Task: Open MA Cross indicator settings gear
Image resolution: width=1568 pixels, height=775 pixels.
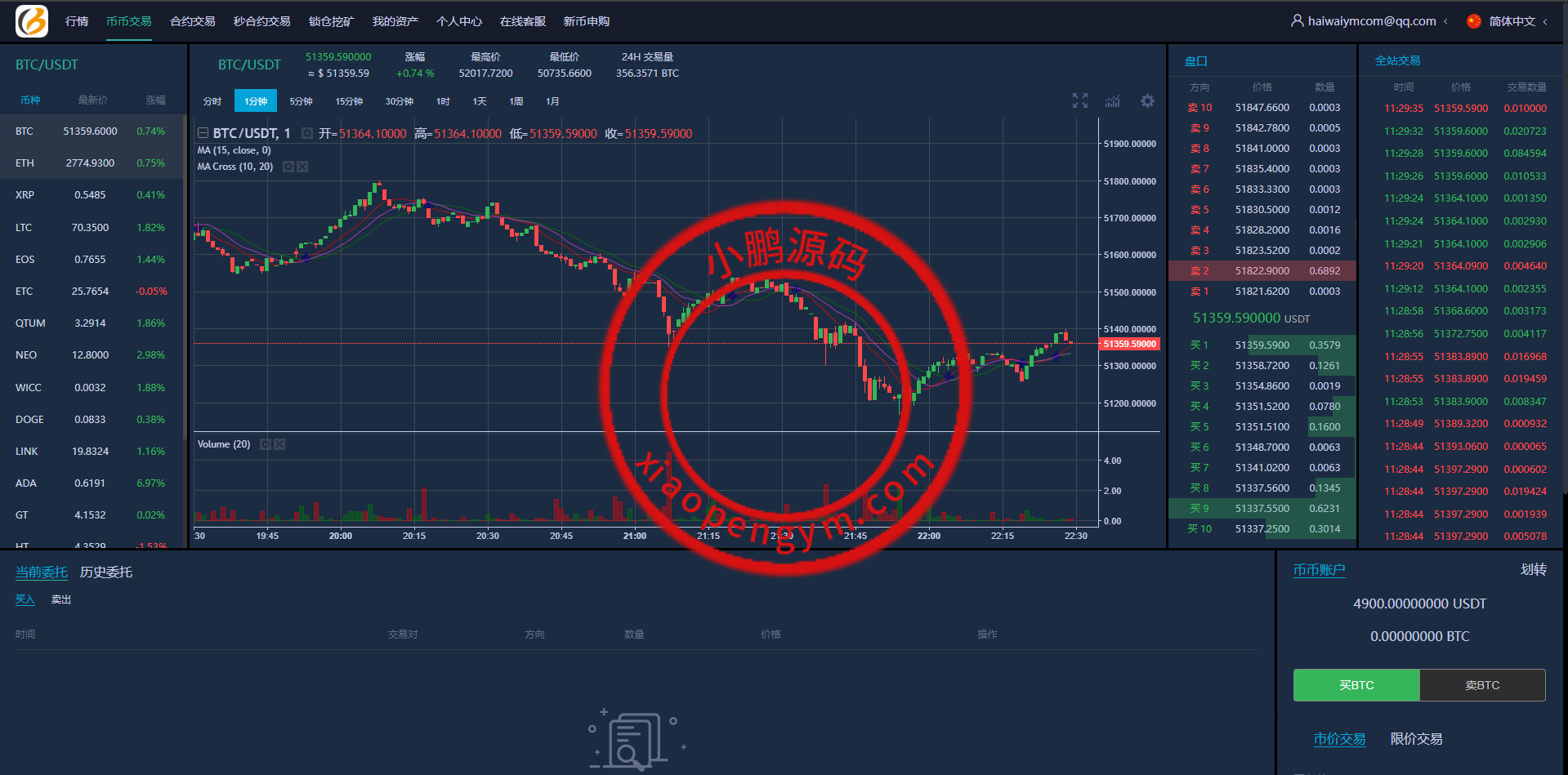Action: [288, 167]
